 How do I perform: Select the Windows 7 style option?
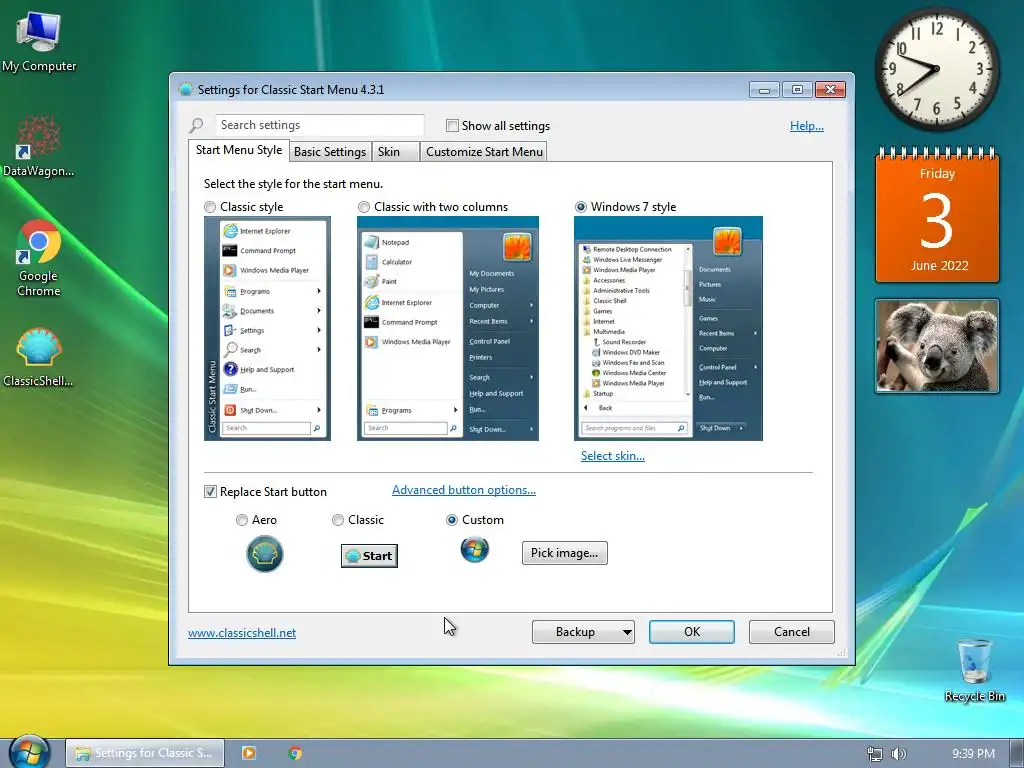coord(581,207)
